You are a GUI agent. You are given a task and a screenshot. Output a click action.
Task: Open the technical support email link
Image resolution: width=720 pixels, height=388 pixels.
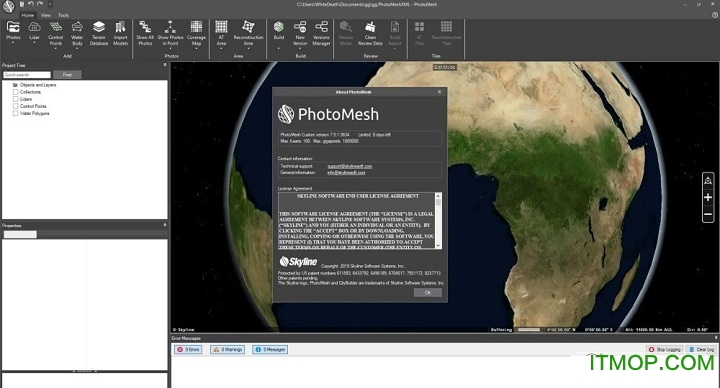pos(349,166)
